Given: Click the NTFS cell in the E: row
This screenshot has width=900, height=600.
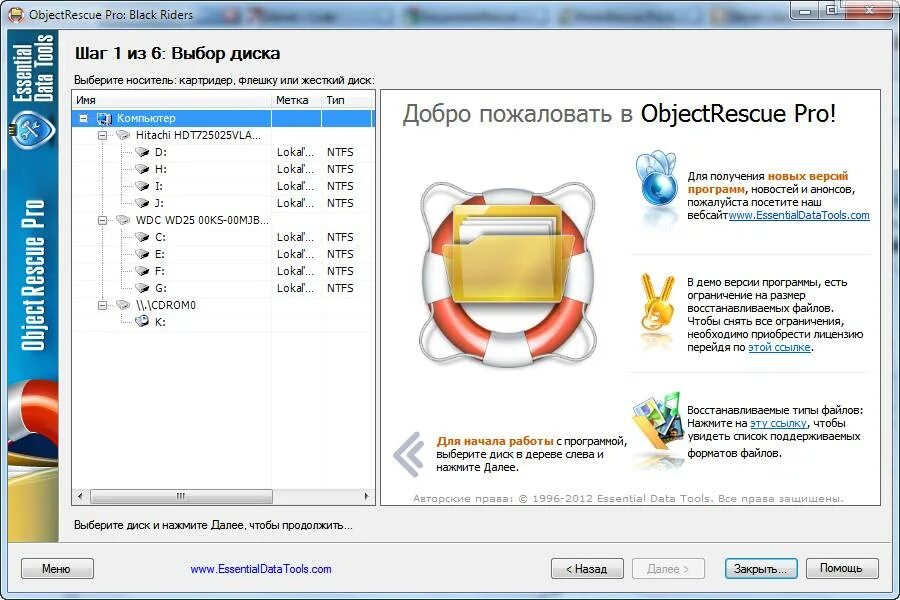Looking at the screenshot, I should pyautogui.click(x=340, y=254).
